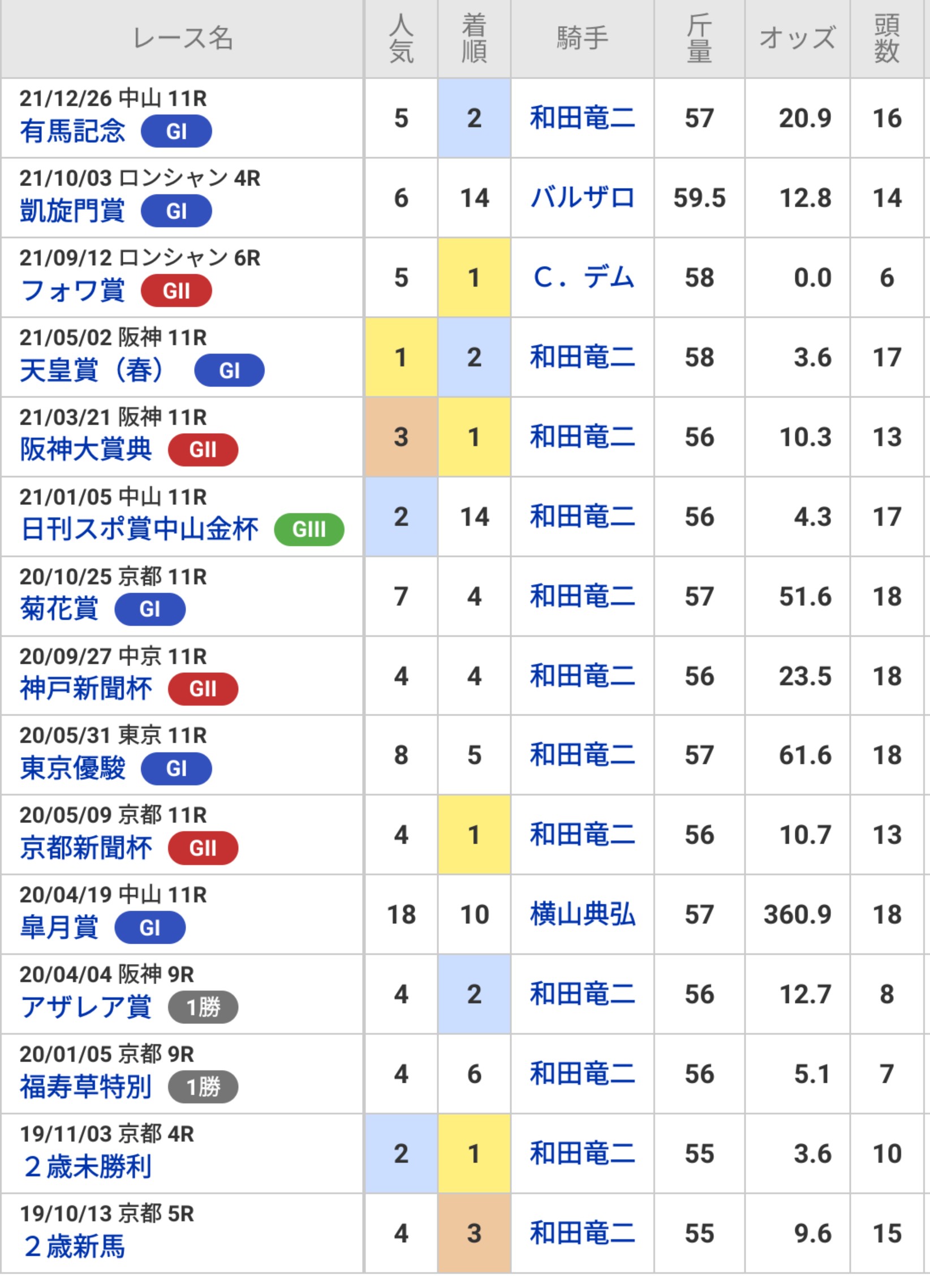
Task: Open the 凱旋門賞 race link
Action: click(72, 211)
